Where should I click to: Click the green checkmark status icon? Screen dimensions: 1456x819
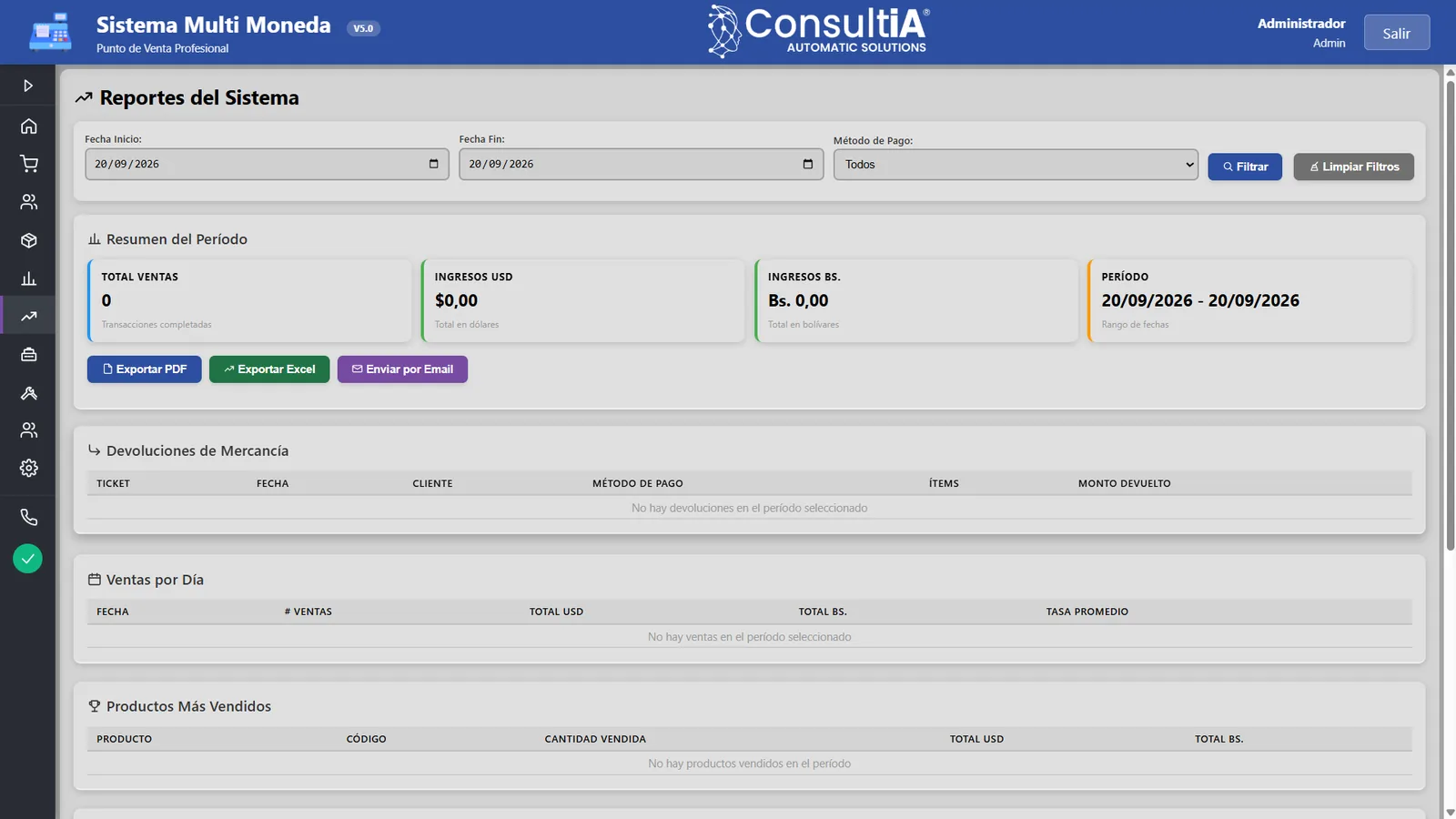(28, 559)
